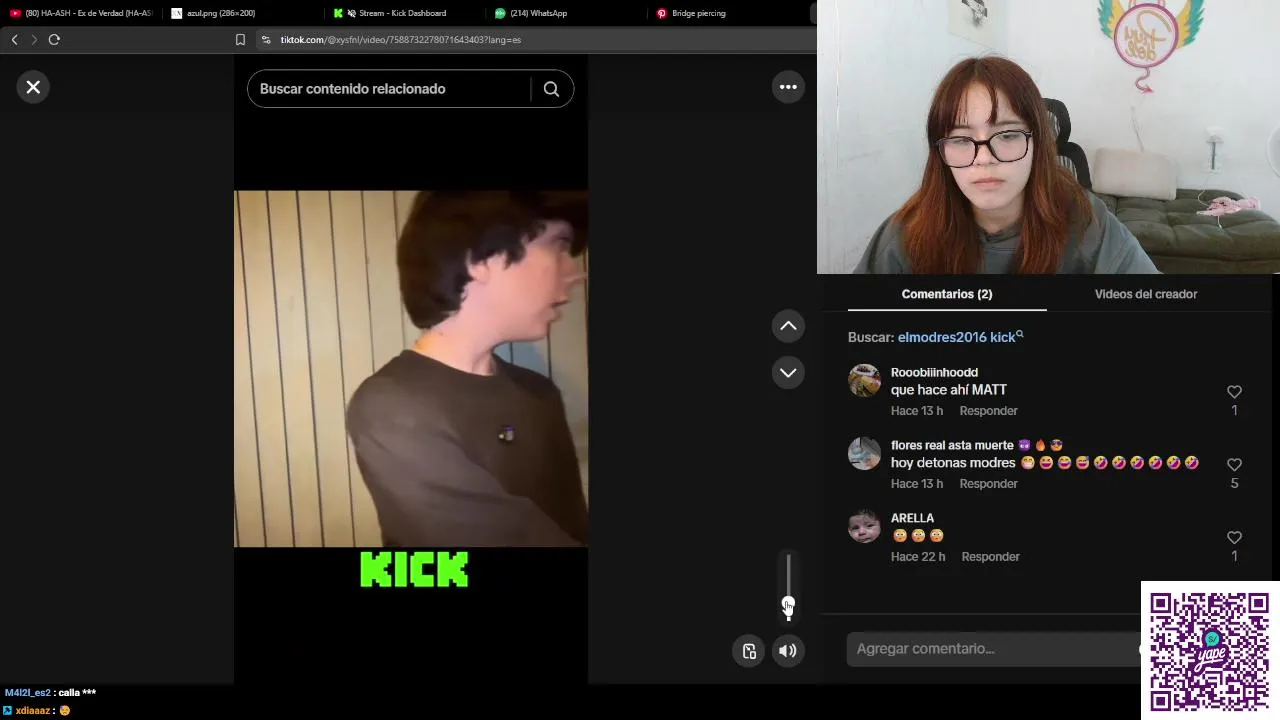Screen dimensions: 1280x720
Task: Click the 'que hace ahí MATT' comment text
Action: click(948, 390)
